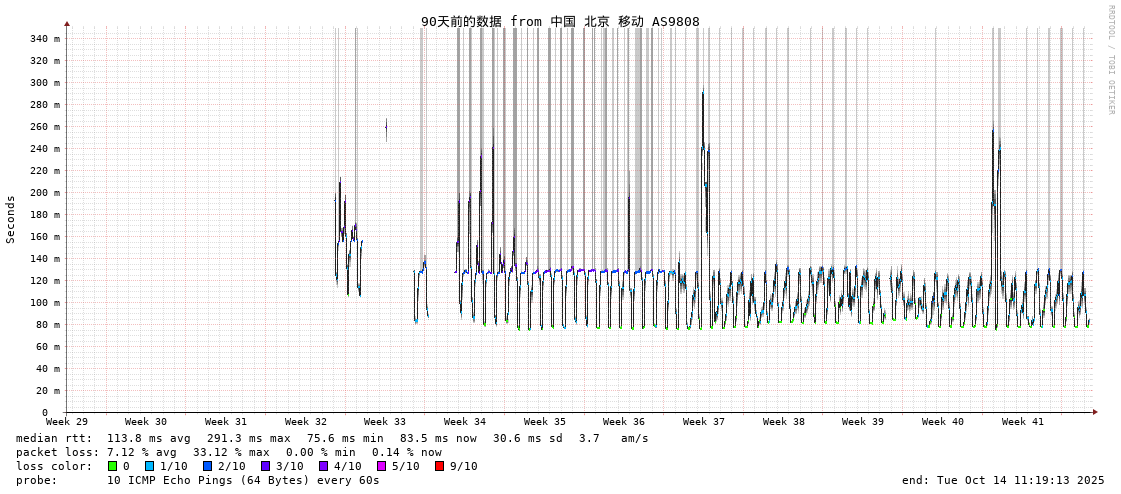Click the graph title mentioning AS9808
This screenshot has height=494, width=1121.
click(x=560, y=21)
